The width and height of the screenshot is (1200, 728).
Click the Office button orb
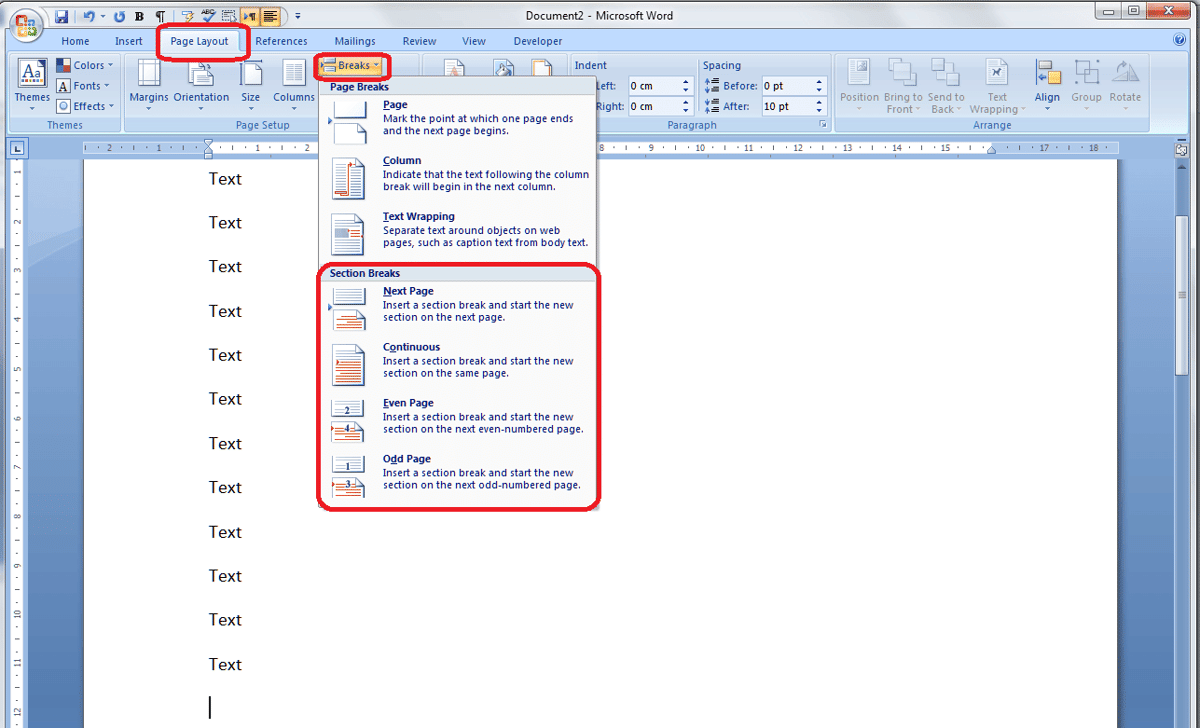(x=27, y=24)
